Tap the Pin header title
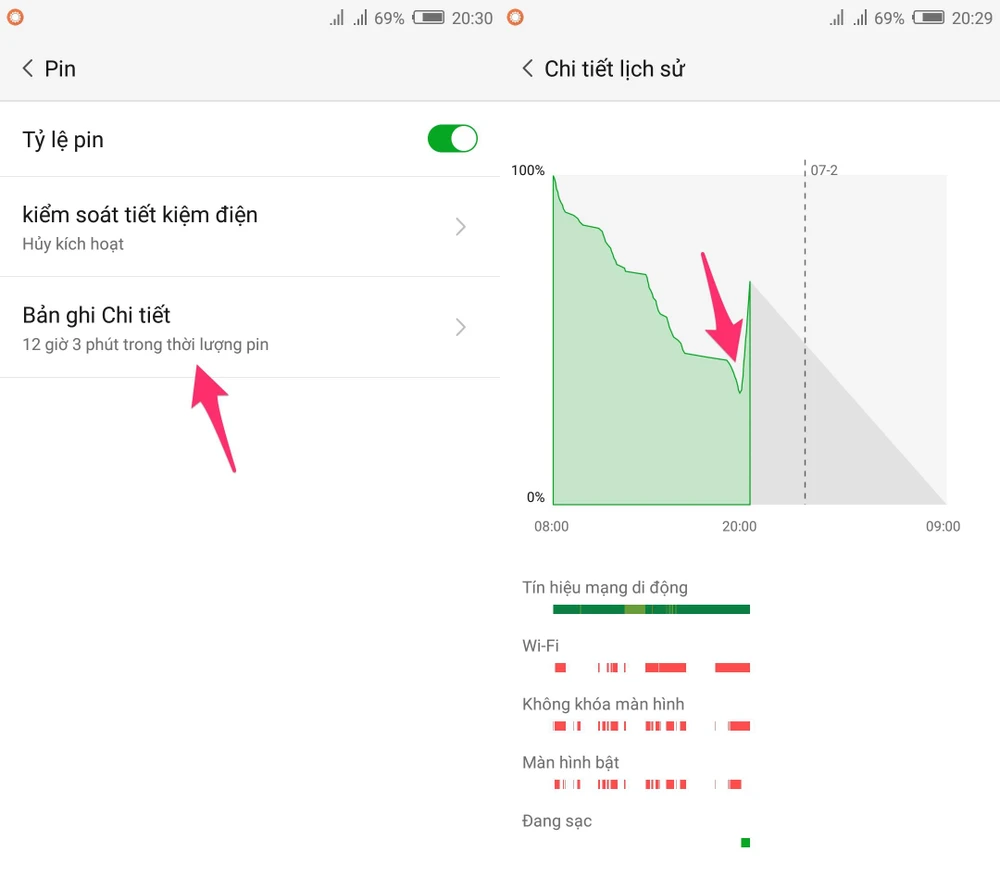 (60, 69)
